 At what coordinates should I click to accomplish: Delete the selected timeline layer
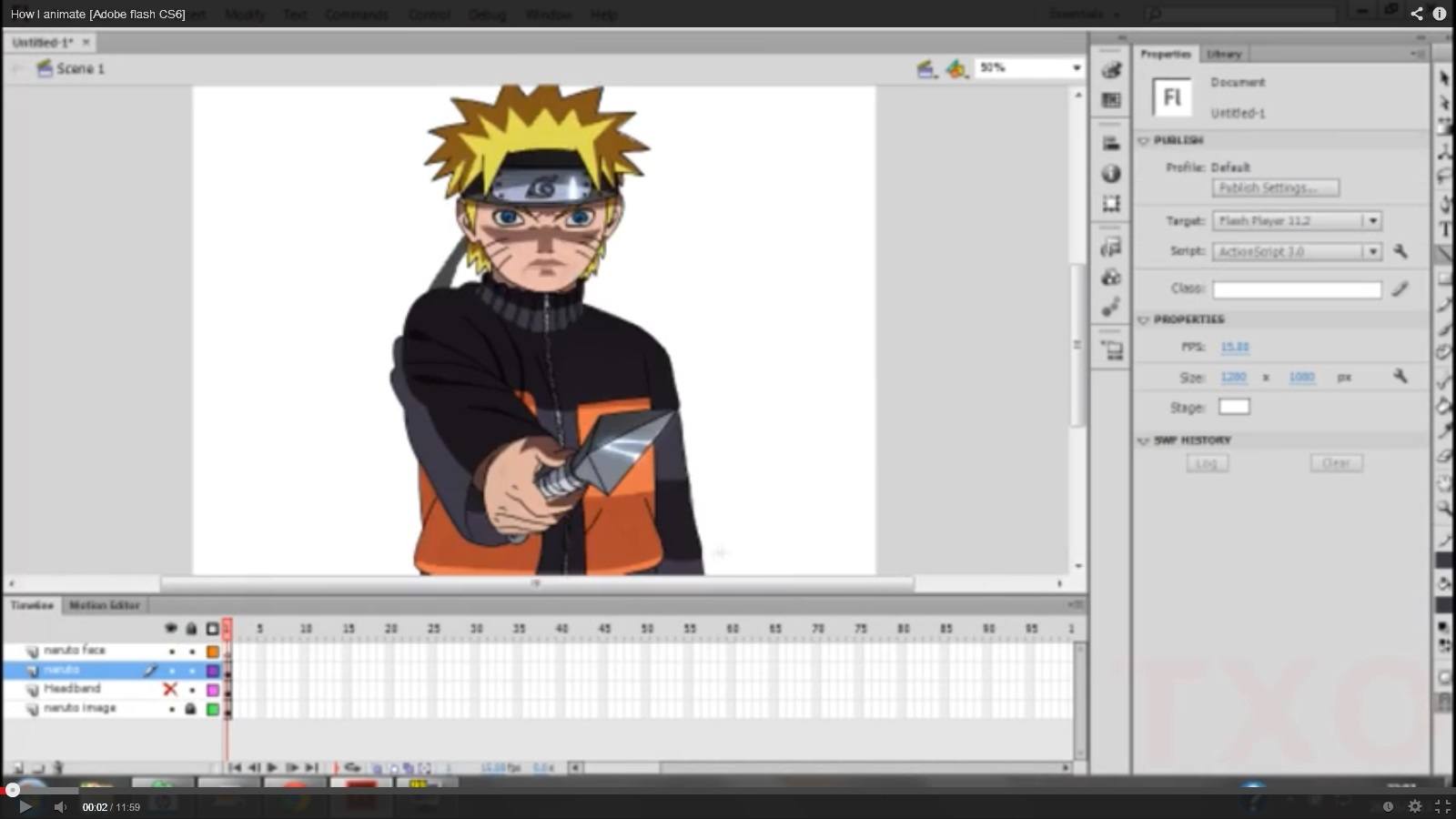click(58, 768)
